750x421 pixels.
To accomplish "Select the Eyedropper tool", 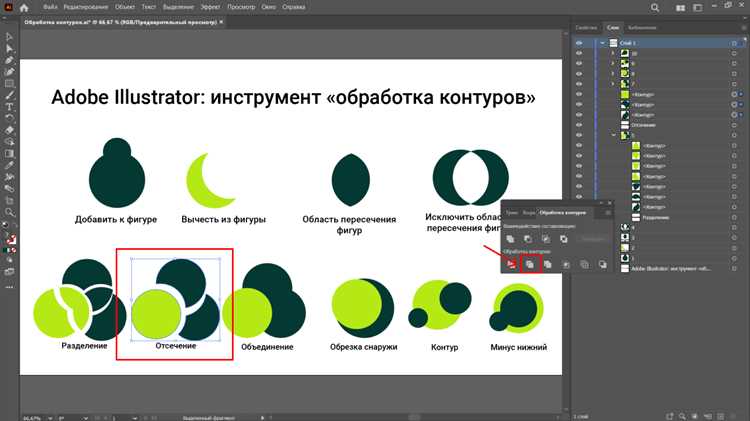I will click(9, 165).
